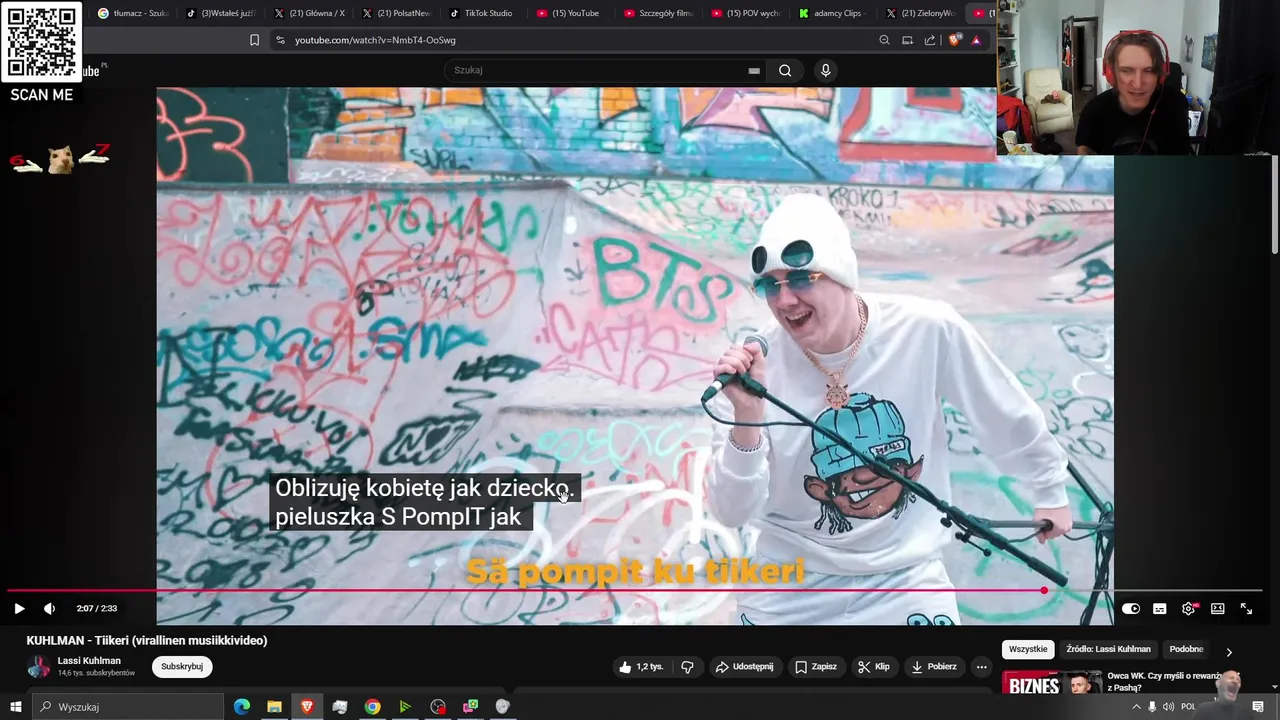The image size is (1280, 720).
Task: Open the Windows Start menu
Action: 15,707
